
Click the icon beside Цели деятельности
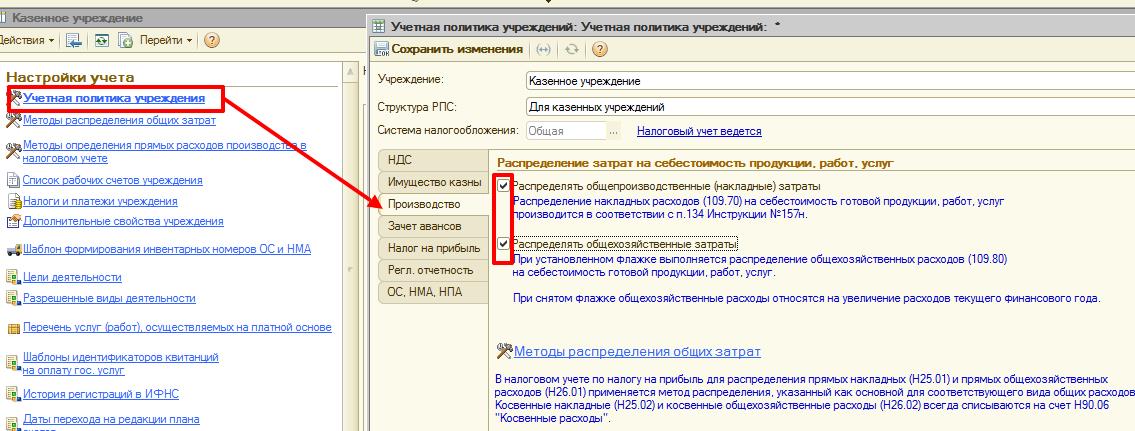tap(13, 277)
